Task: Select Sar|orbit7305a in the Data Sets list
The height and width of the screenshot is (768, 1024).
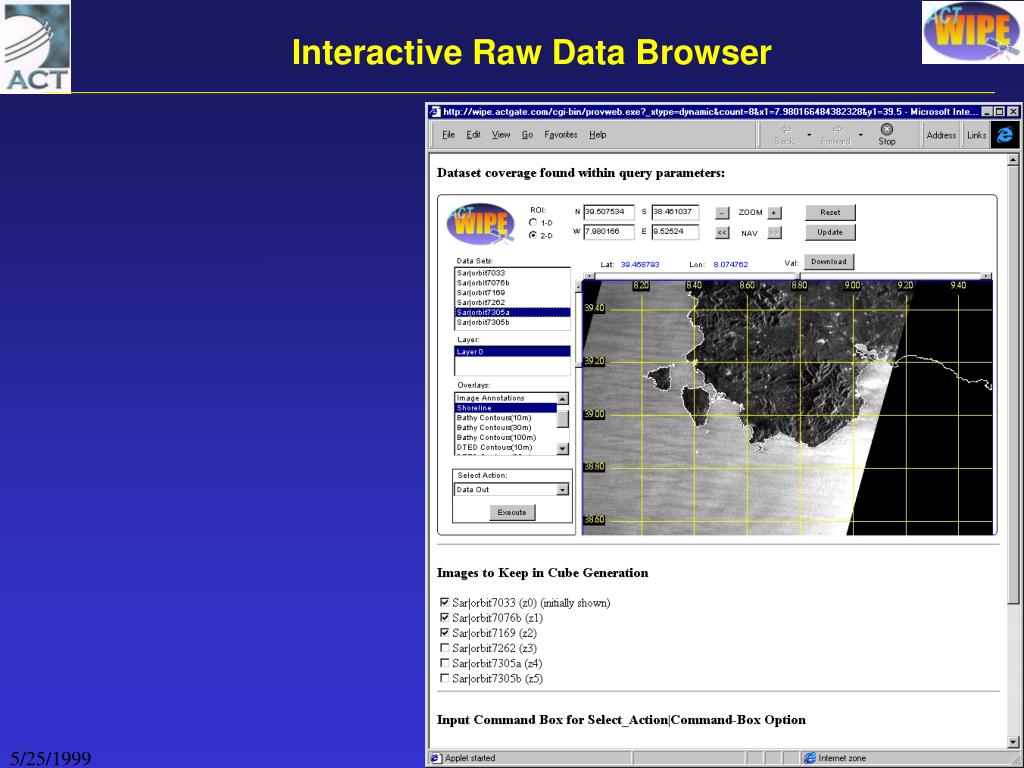Action: [x=512, y=312]
